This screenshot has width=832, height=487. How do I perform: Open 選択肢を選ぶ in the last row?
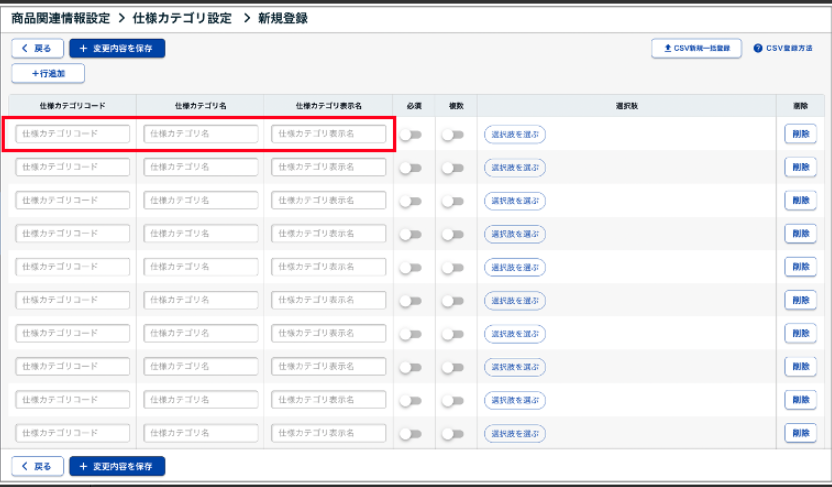click(x=515, y=434)
